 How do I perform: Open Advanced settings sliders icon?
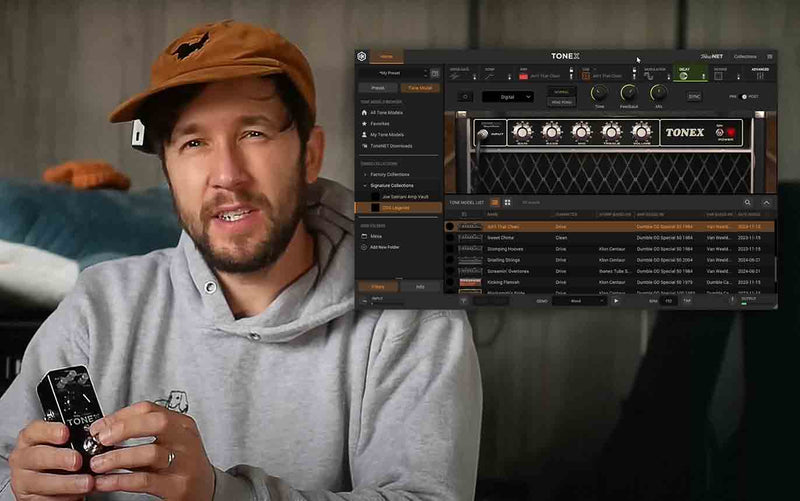(x=760, y=77)
